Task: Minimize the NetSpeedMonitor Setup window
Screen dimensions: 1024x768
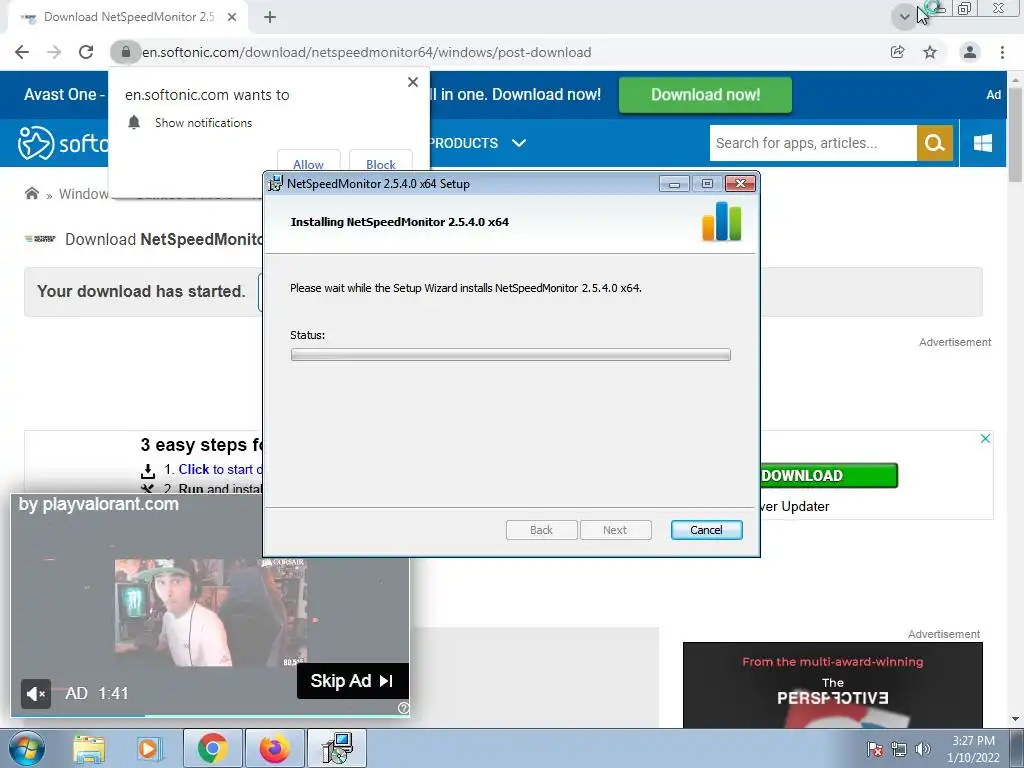Action: coord(674,184)
